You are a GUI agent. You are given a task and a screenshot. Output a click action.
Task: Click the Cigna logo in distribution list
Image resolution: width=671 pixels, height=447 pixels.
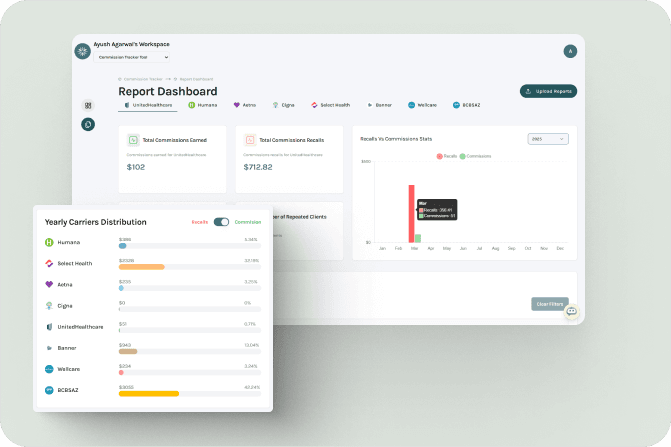pos(49,306)
